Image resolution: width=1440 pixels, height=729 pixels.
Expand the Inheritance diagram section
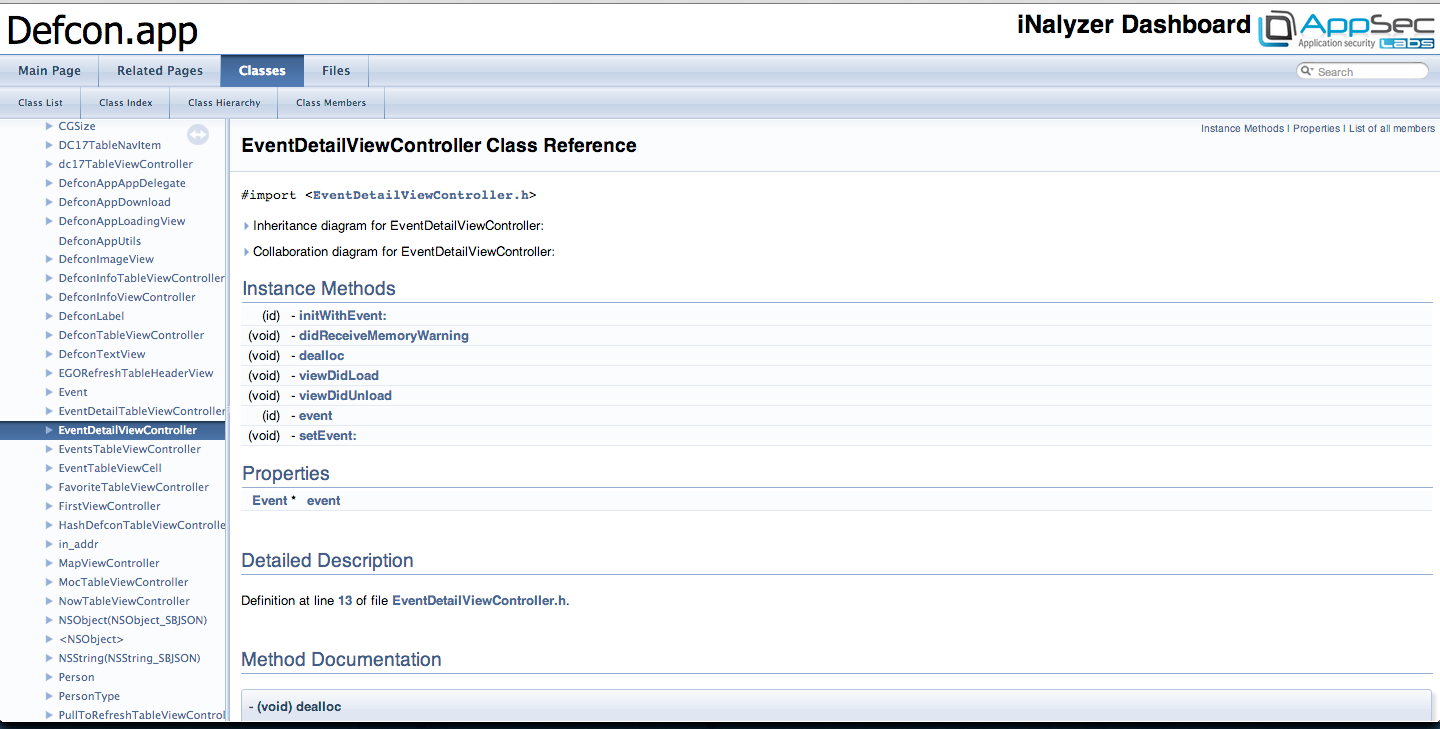tap(247, 226)
